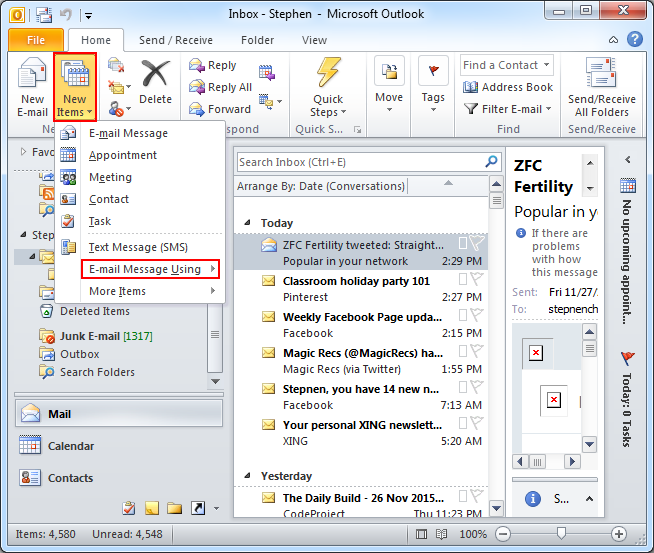This screenshot has width=654, height=553.
Task: Click the zoom out minus button
Action: (x=503, y=534)
